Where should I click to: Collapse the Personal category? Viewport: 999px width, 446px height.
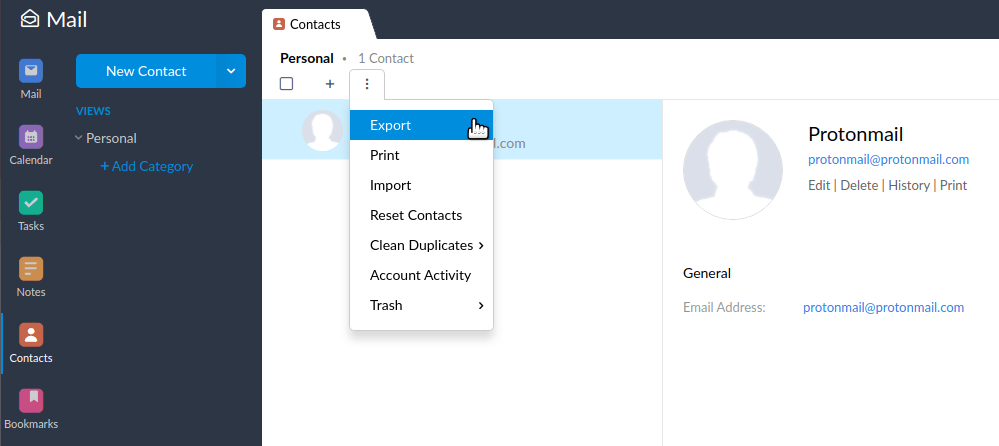[x=79, y=139]
